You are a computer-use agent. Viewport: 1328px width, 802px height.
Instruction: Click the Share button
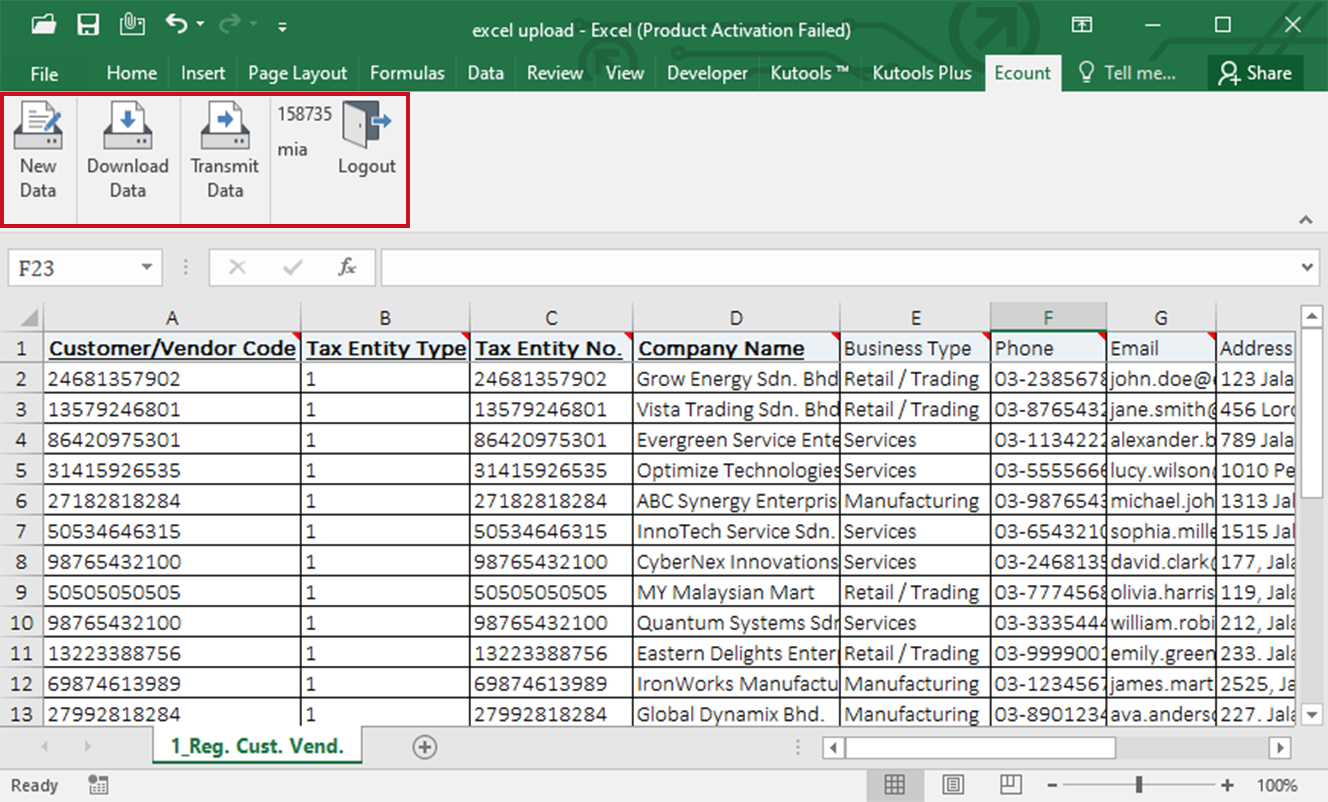(x=1256, y=73)
